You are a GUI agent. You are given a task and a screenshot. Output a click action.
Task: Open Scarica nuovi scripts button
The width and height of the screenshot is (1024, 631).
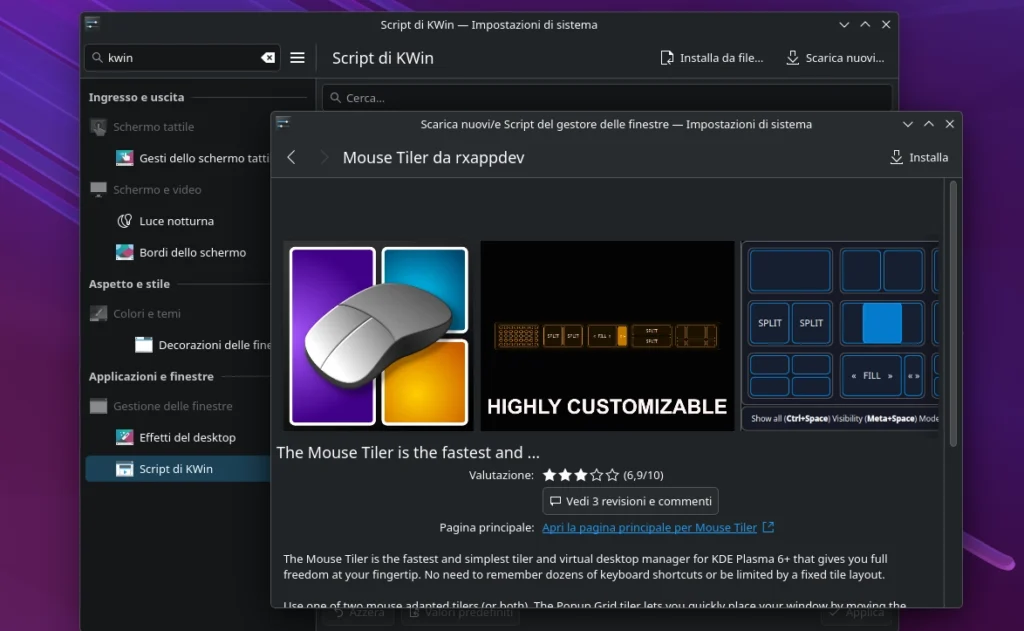835,58
